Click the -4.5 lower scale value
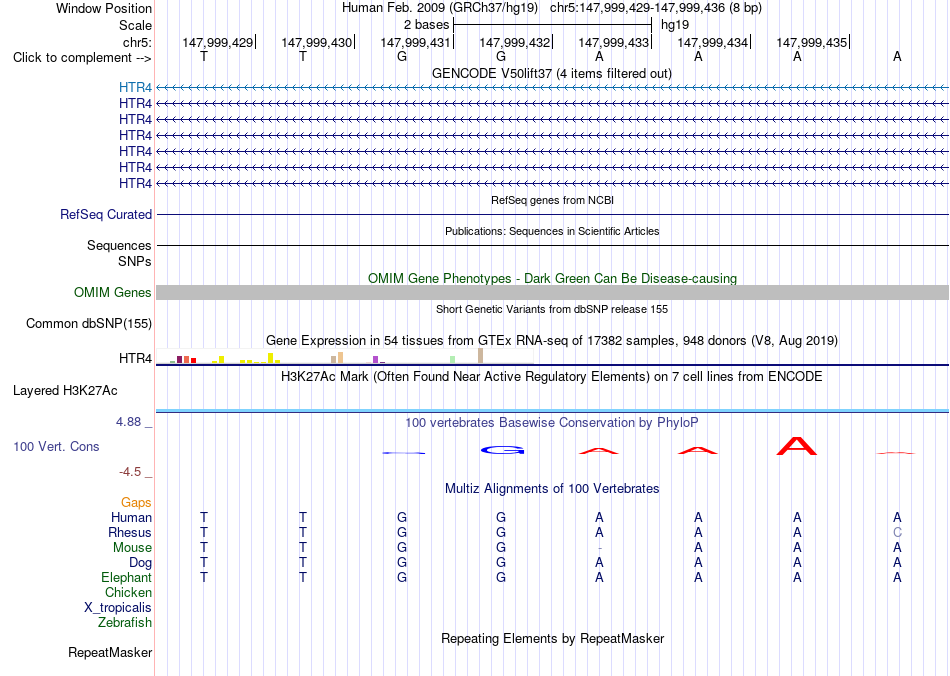 129,471
